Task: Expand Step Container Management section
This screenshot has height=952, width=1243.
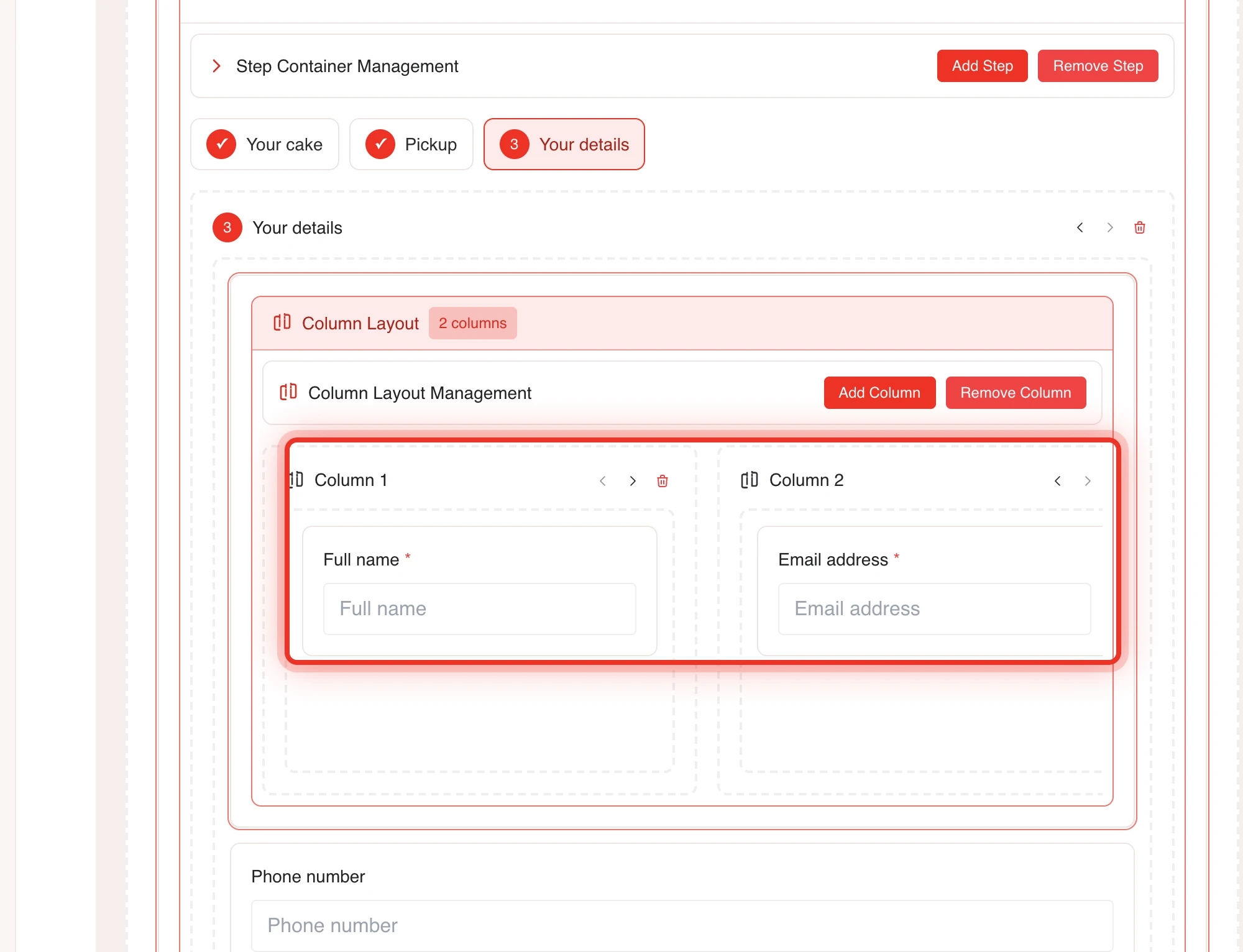Action: 216,66
